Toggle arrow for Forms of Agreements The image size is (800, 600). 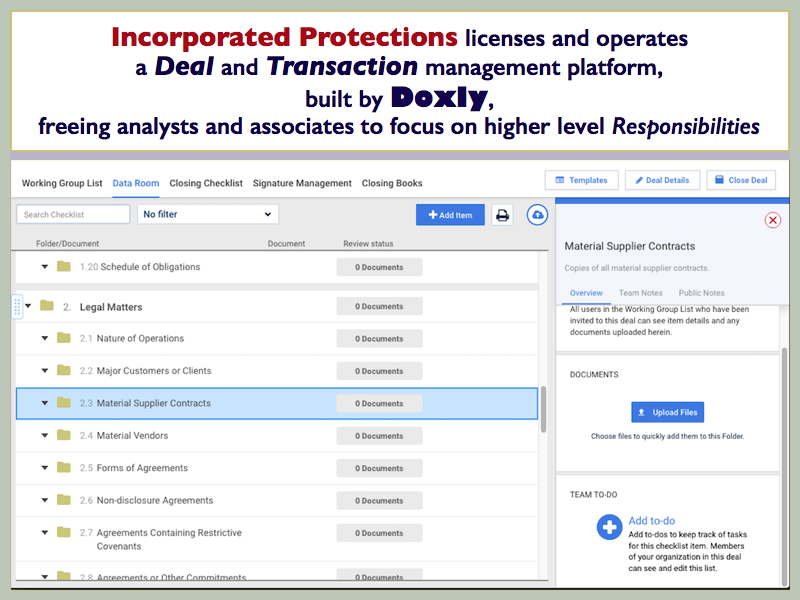45,468
